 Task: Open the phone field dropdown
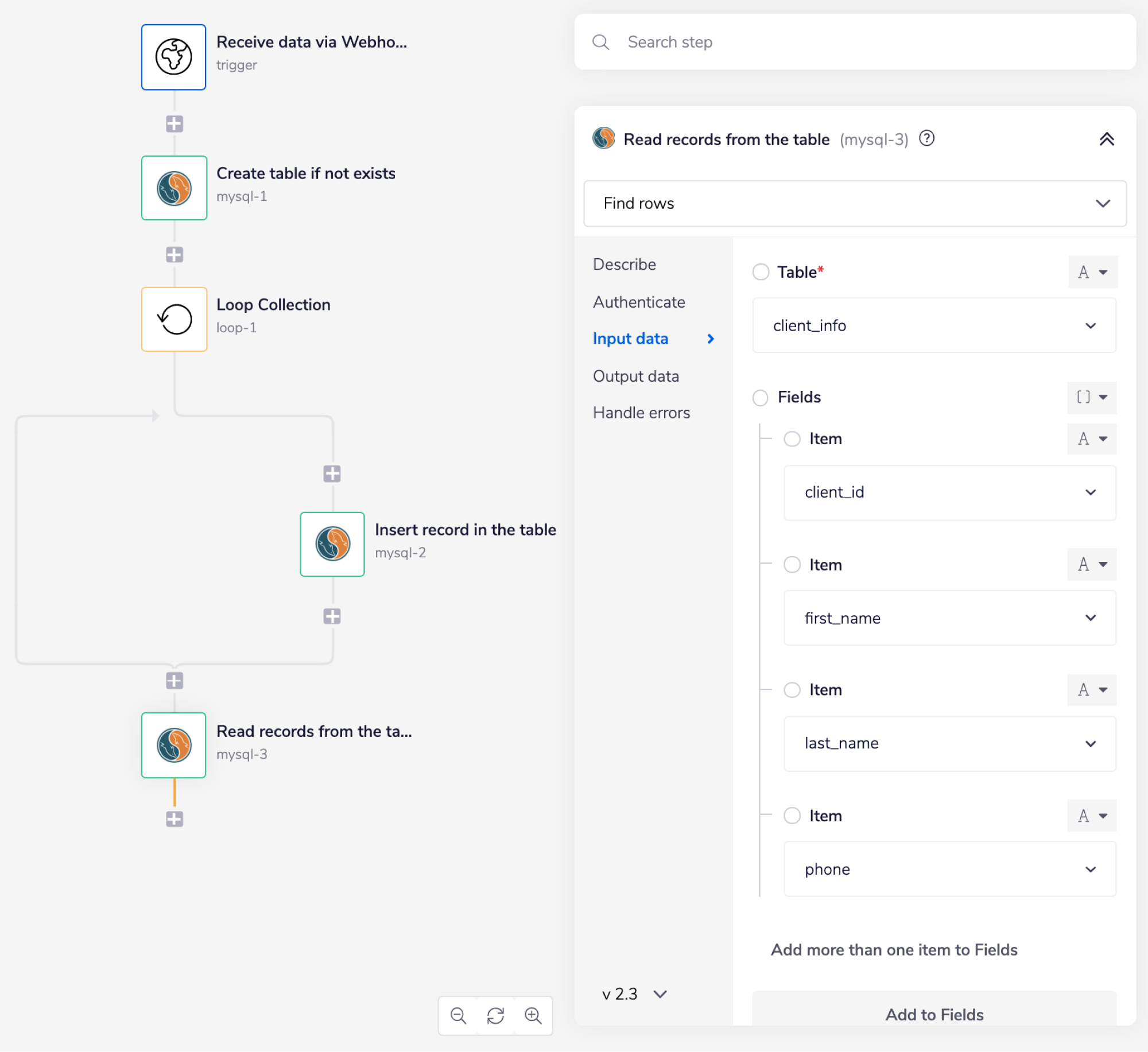949,869
